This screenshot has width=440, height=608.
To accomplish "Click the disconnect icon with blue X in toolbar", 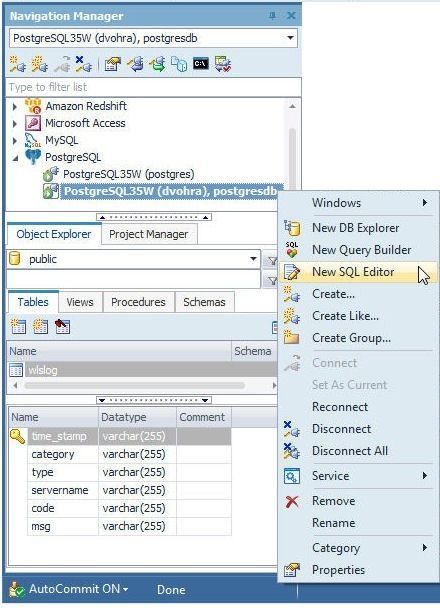I will 83,64.
